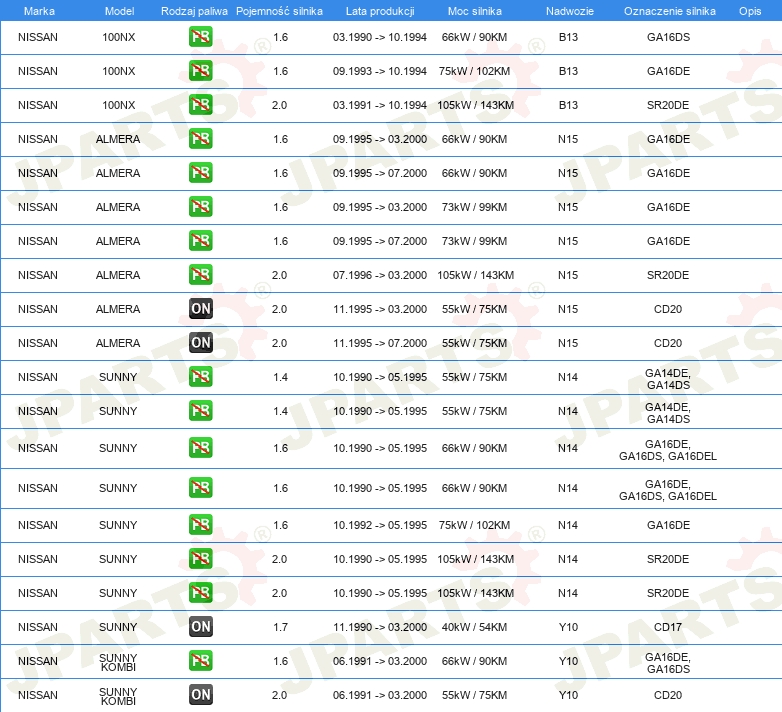Click 55kW / 75KM in Sunny Kombi diesel row
The image size is (782, 712).
474,695
